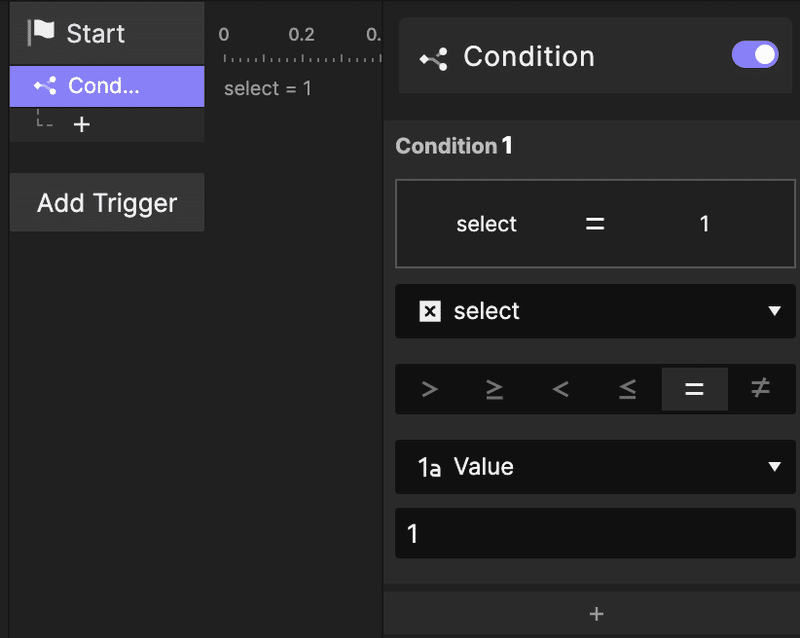
Task: Select the less than operator
Action: 560,389
